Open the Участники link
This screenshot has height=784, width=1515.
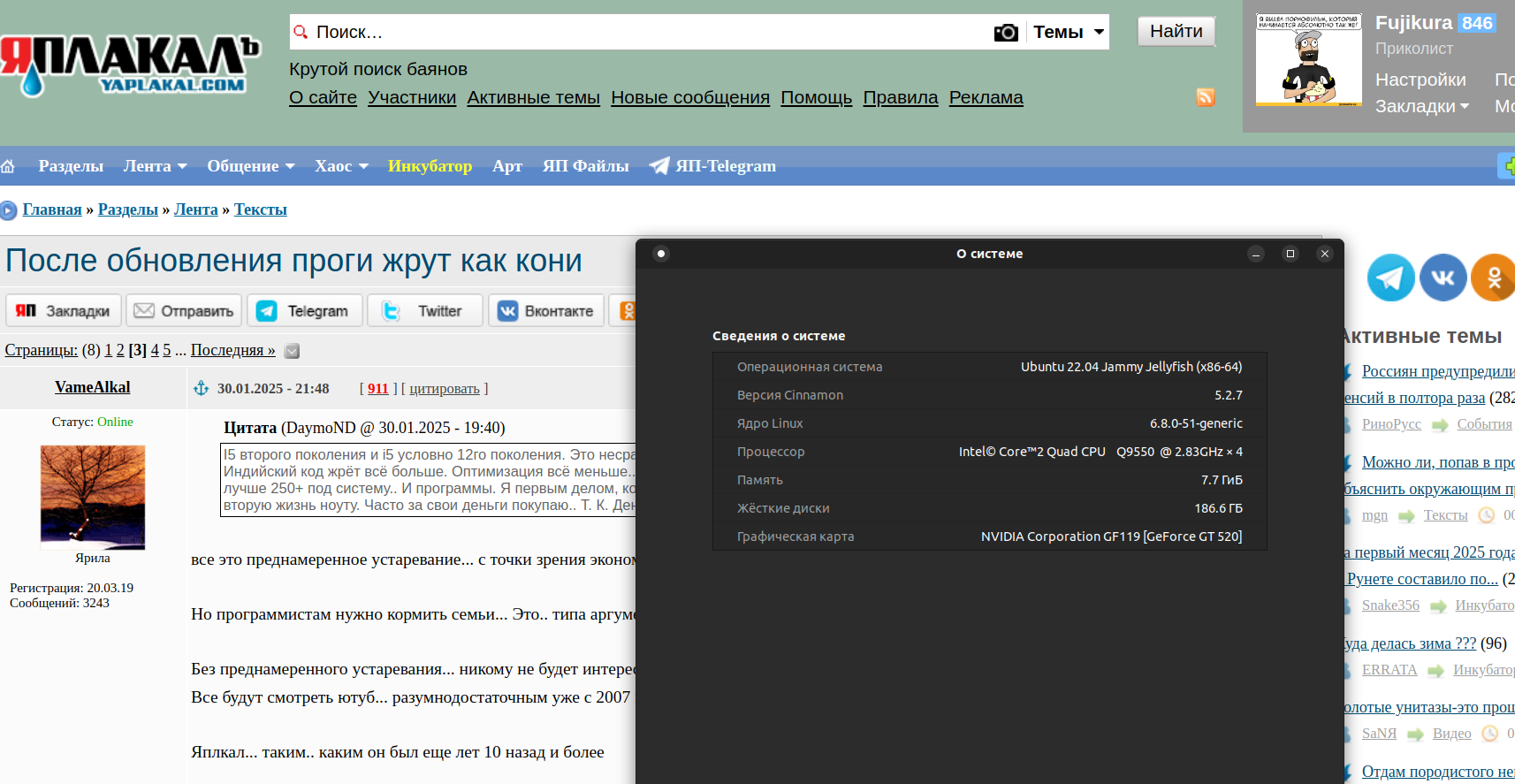tap(412, 97)
